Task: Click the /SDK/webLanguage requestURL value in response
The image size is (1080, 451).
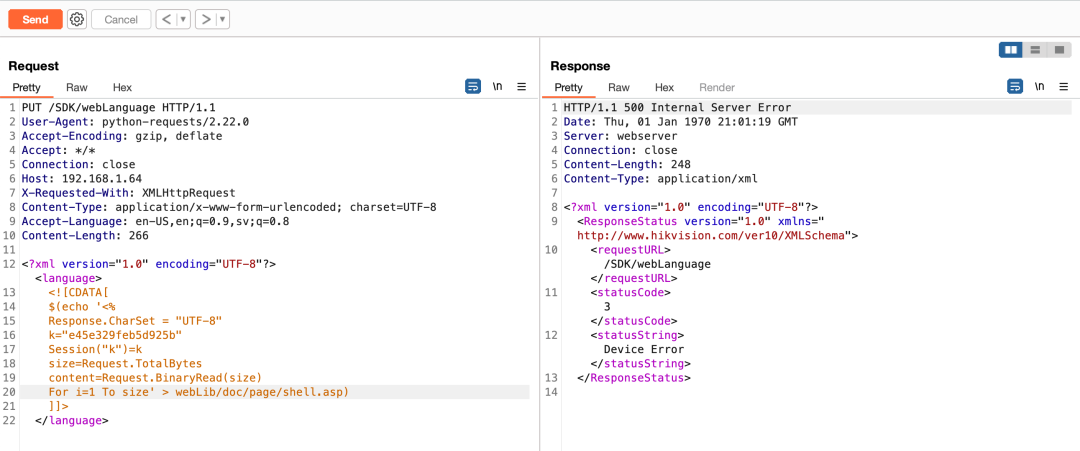Action: click(x=656, y=264)
